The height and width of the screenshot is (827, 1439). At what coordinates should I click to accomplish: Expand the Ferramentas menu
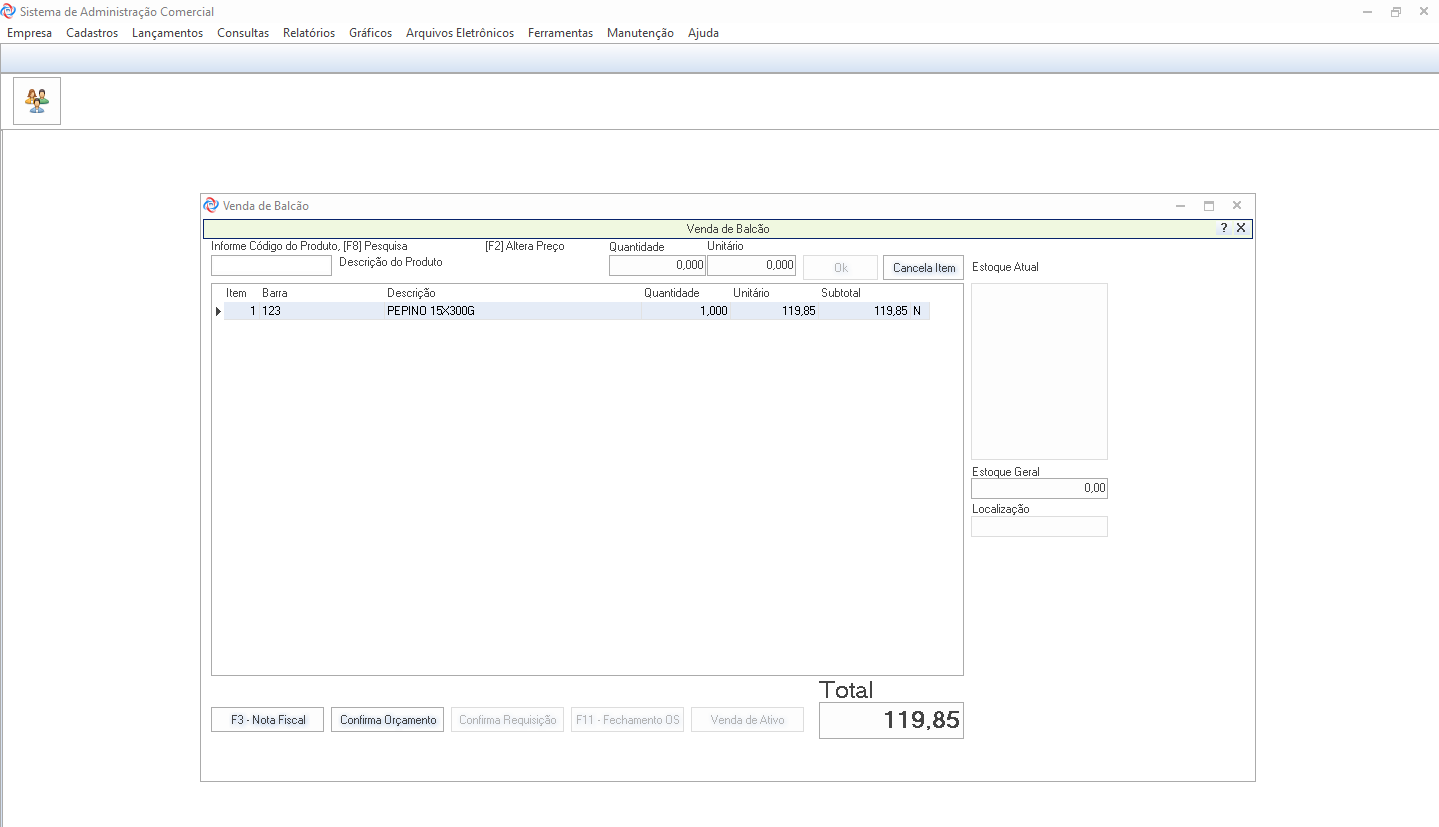[560, 33]
